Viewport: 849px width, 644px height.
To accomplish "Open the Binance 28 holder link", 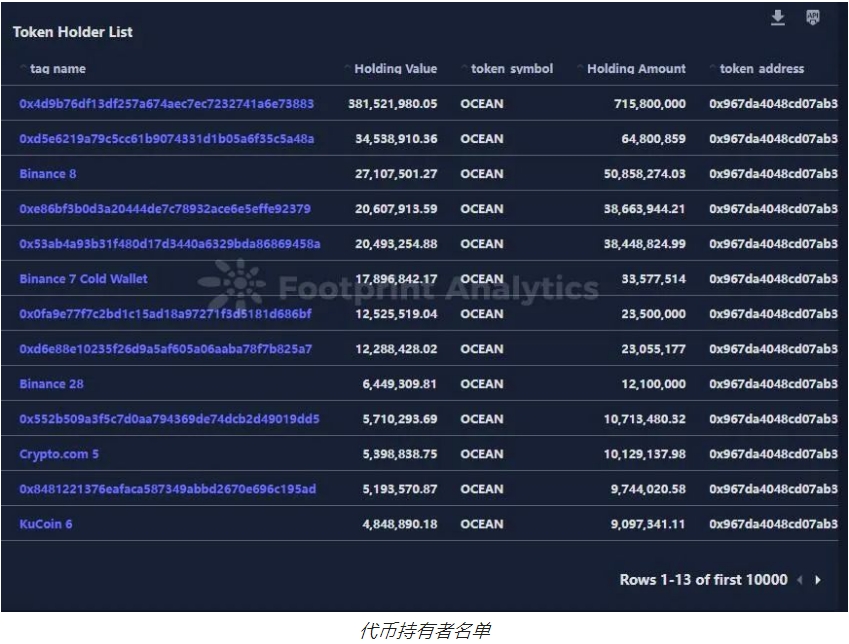I will coord(51,384).
